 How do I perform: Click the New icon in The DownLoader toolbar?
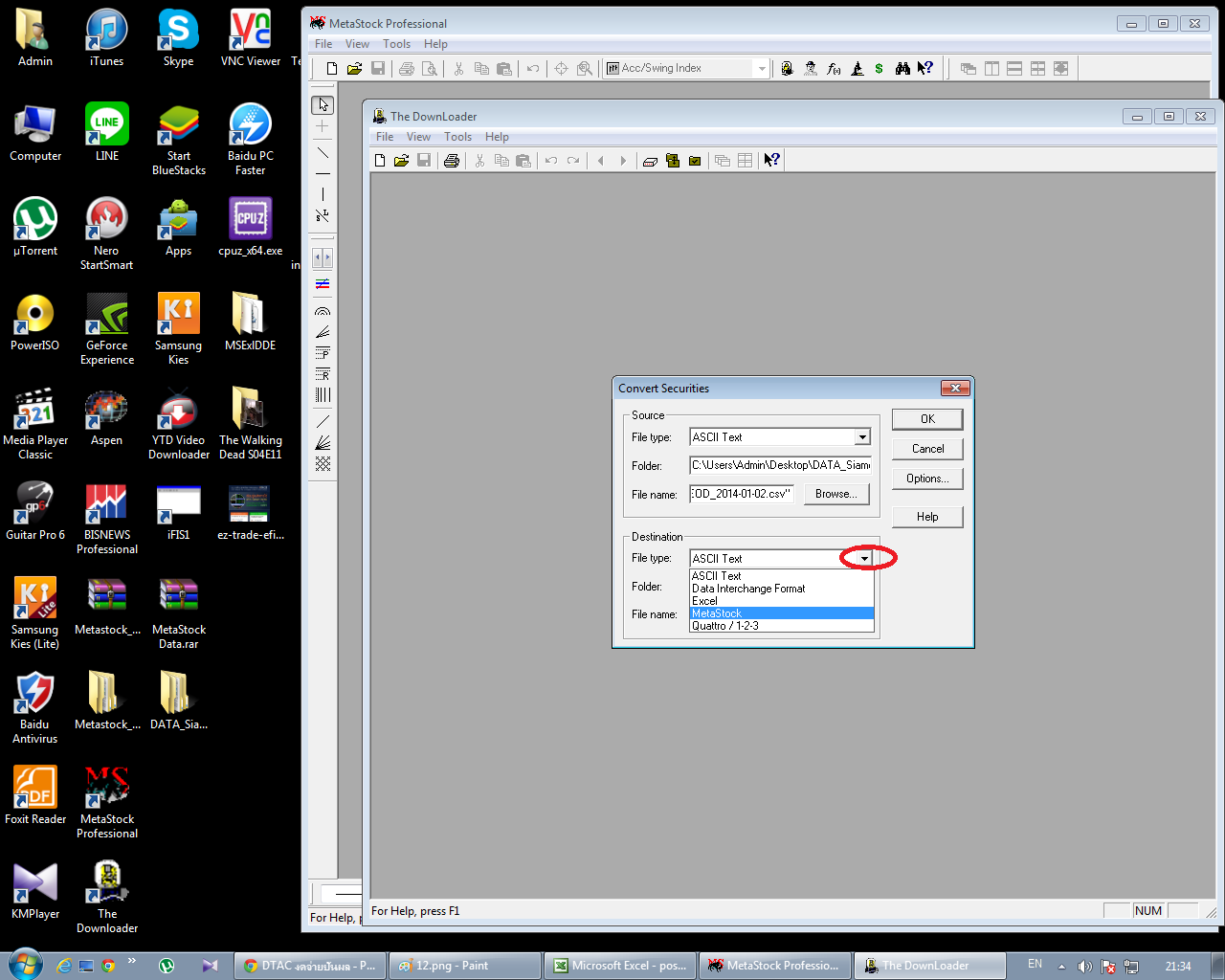click(x=380, y=160)
